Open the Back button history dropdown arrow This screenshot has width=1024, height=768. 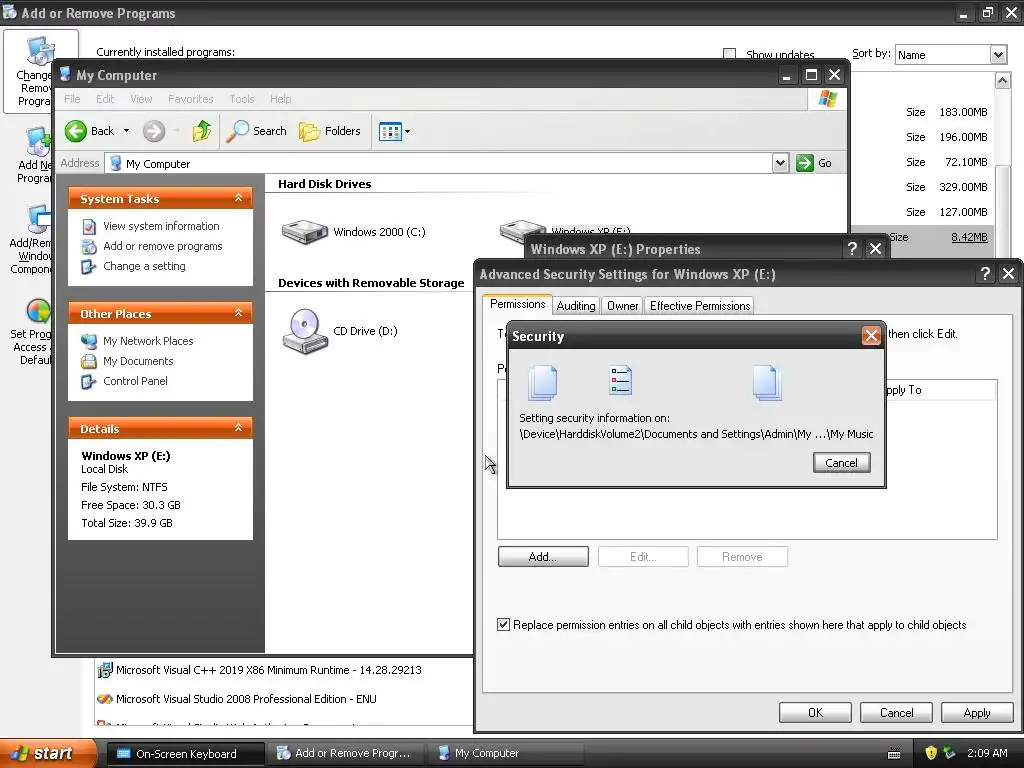click(127, 131)
